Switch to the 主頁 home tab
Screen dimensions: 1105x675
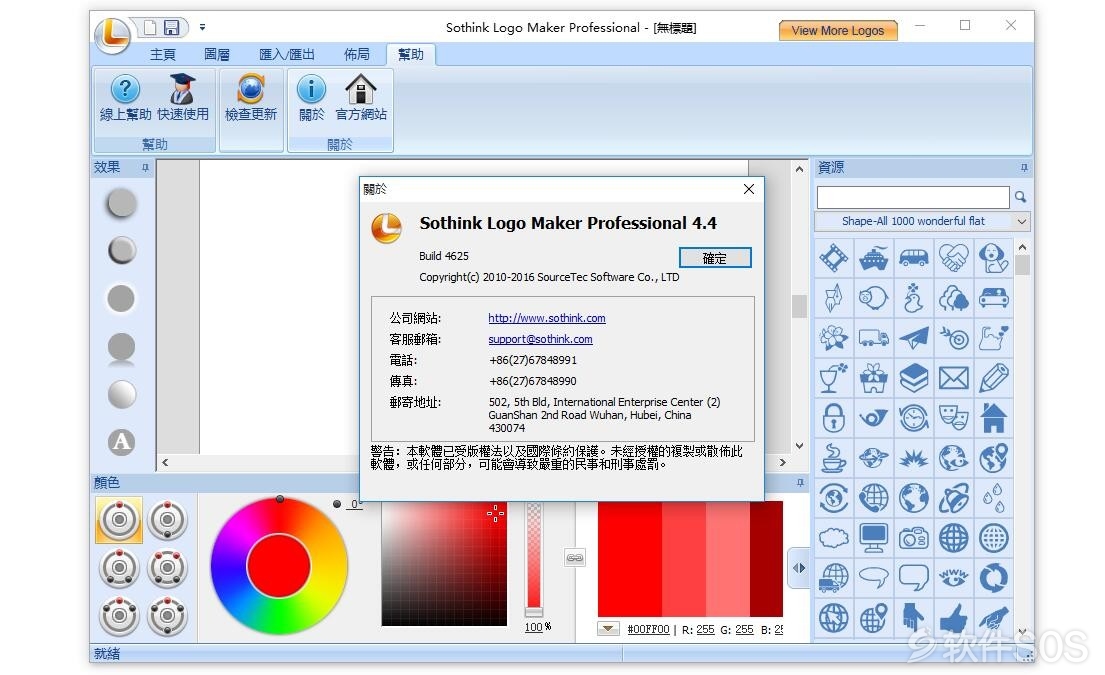(x=163, y=54)
